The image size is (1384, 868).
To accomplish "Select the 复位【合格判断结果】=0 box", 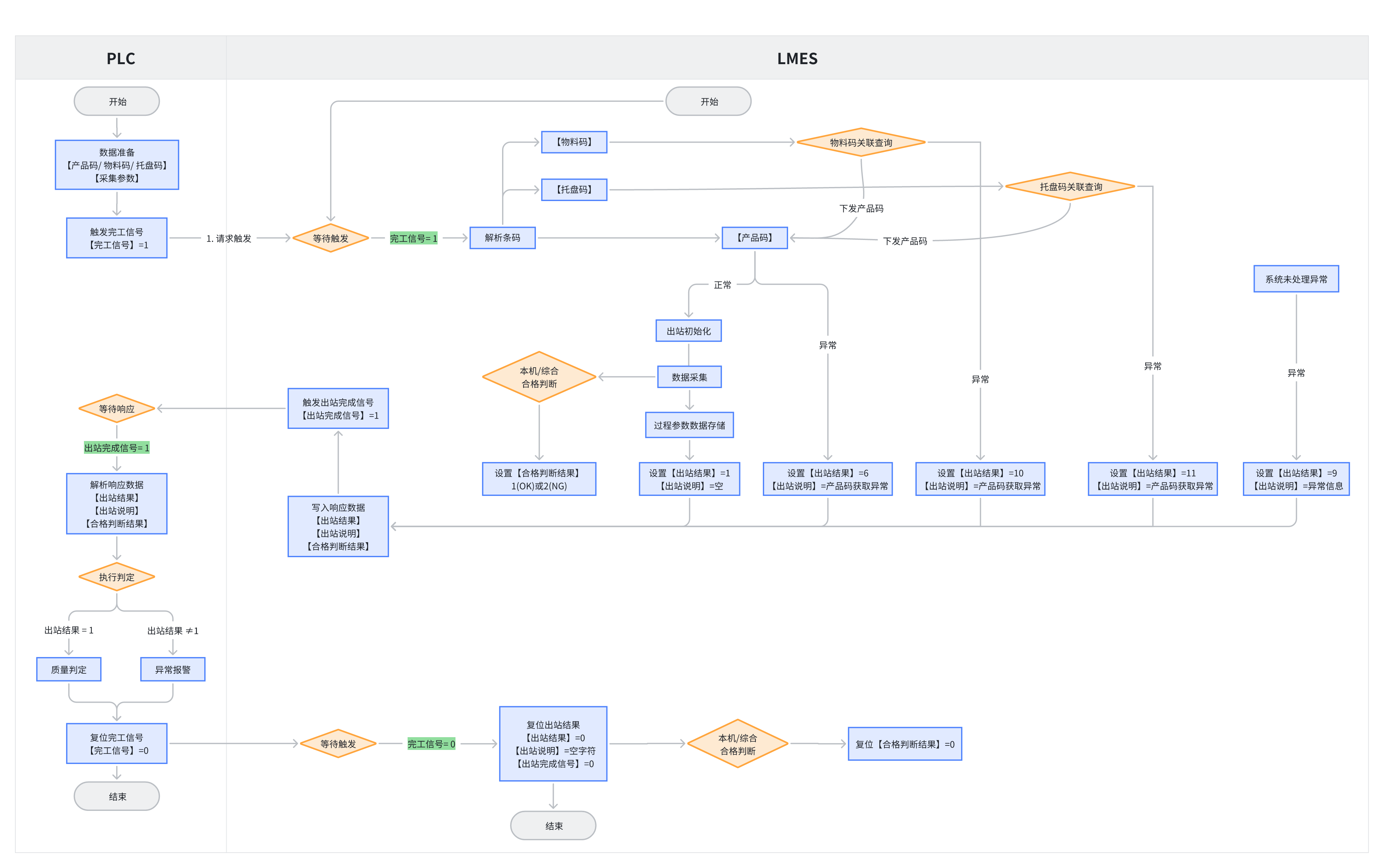I will (x=904, y=744).
